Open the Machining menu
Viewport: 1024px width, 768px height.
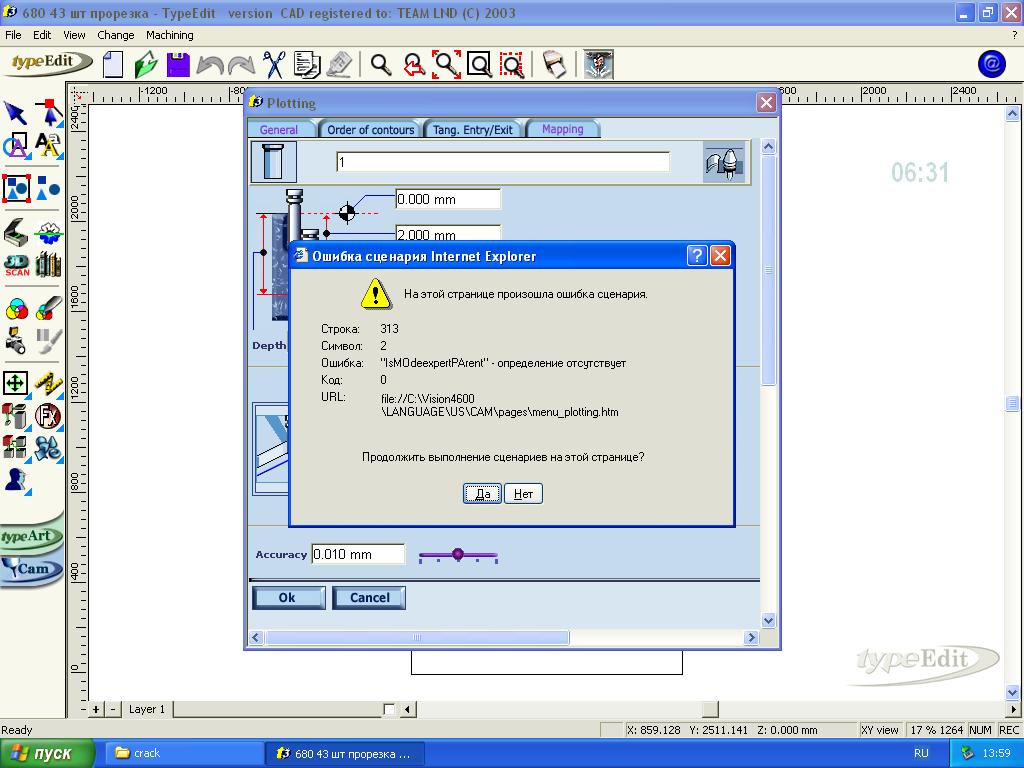(x=169, y=35)
